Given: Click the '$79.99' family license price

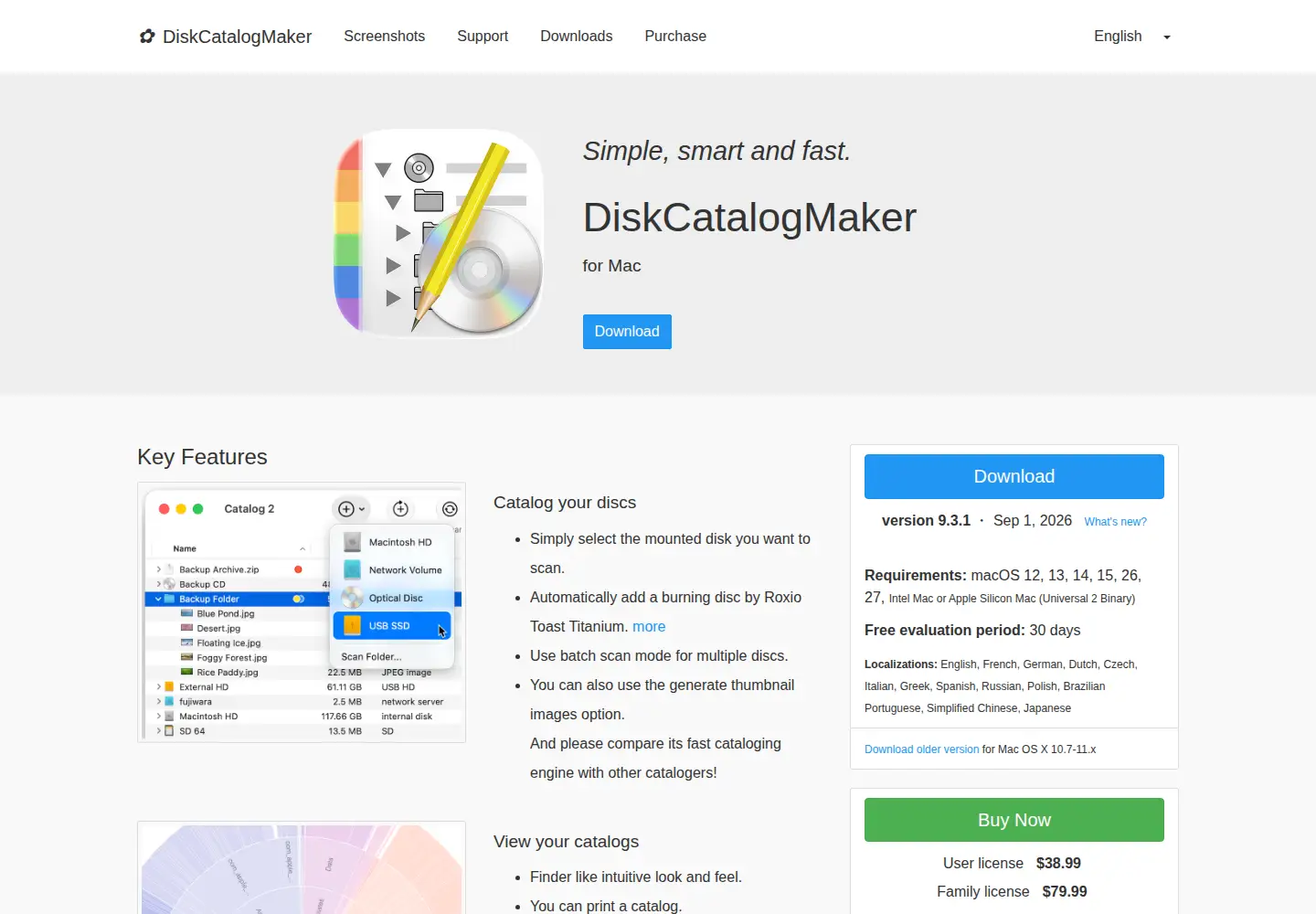Looking at the screenshot, I should 1065,892.
